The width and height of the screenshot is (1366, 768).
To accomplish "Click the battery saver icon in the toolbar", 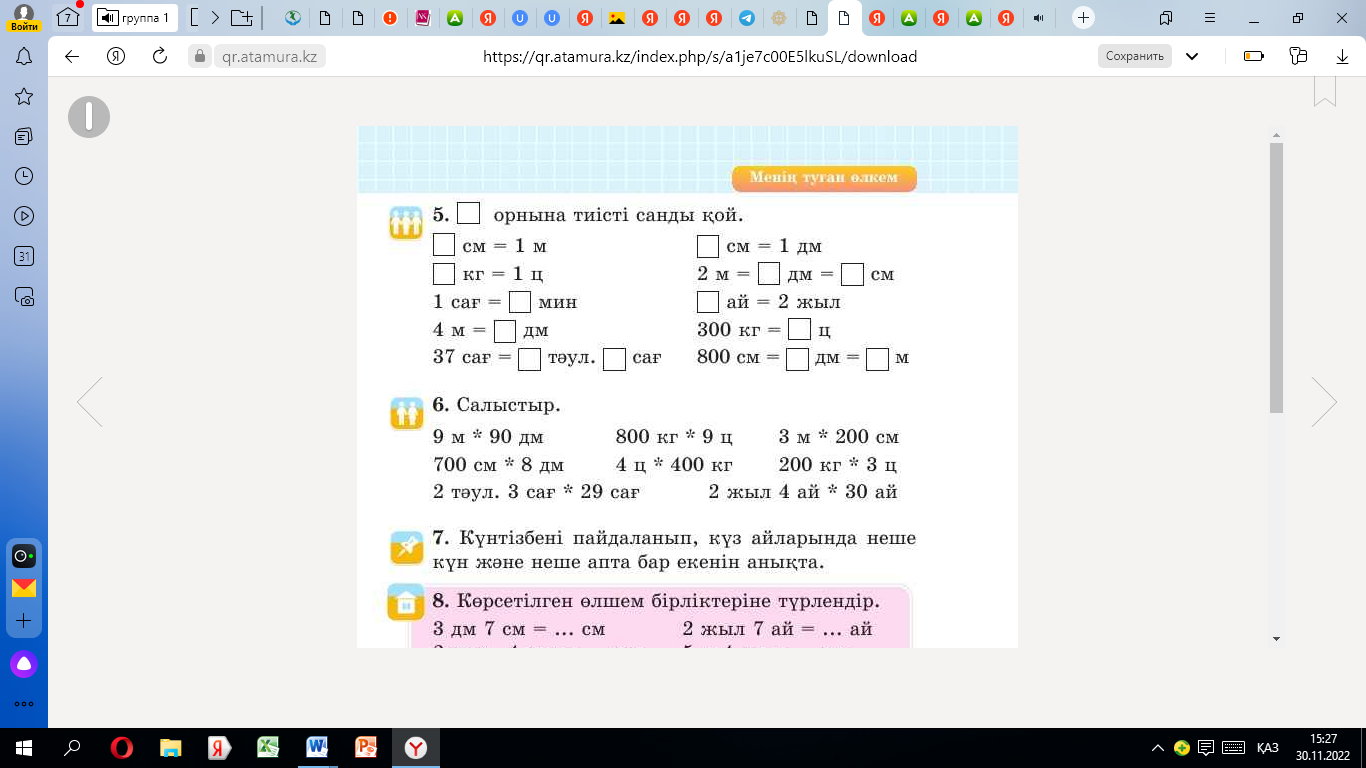I will tap(1254, 56).
